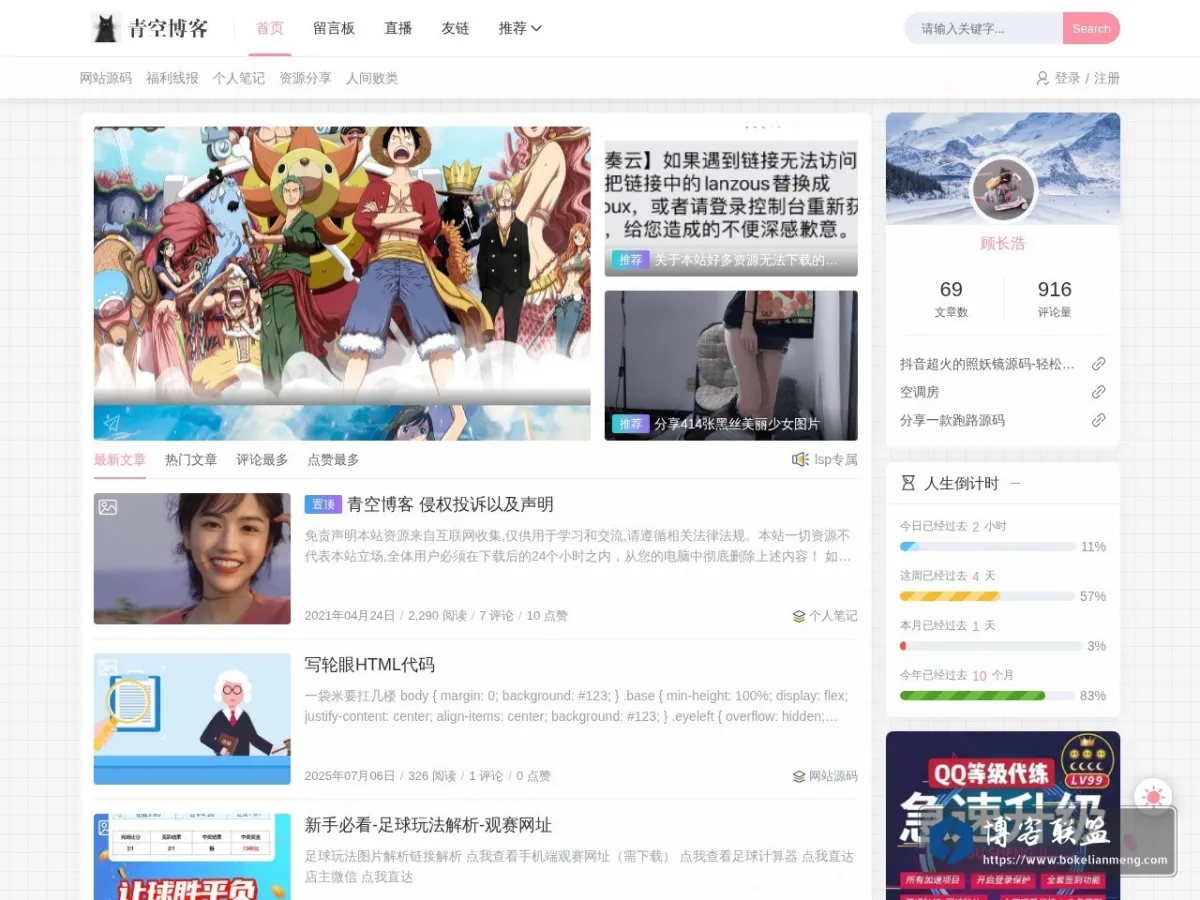Open article 写轮眼HTML代码
Screen dimensions: 1200x900
[369, 665]
